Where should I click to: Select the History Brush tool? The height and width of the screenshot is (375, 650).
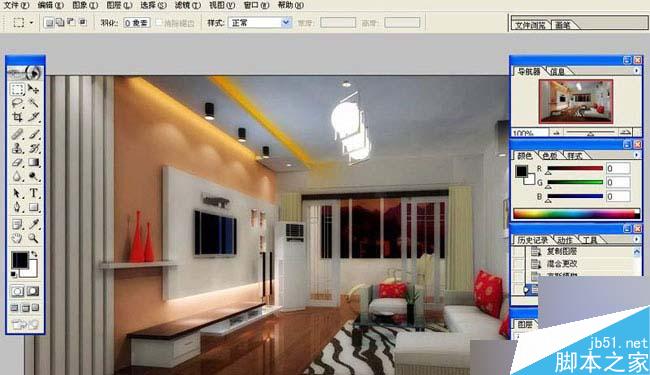pyautogui.click(x=33, y=148)
